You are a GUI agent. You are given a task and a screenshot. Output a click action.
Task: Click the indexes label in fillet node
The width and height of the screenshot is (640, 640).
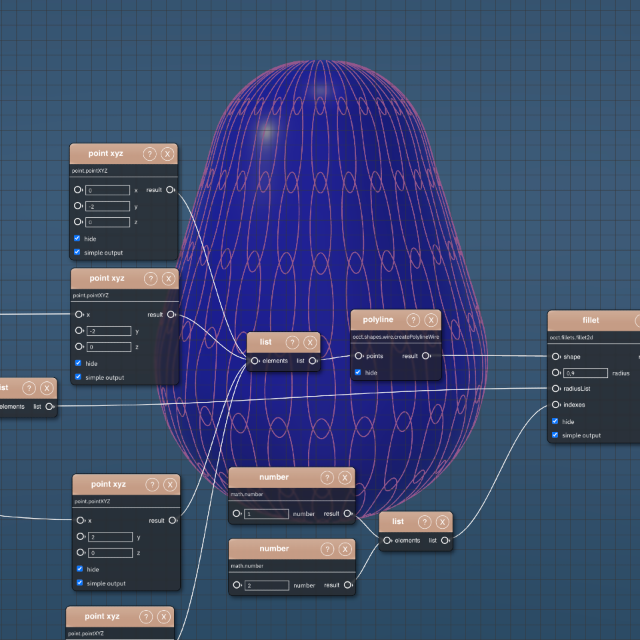[x=574, y=404]
